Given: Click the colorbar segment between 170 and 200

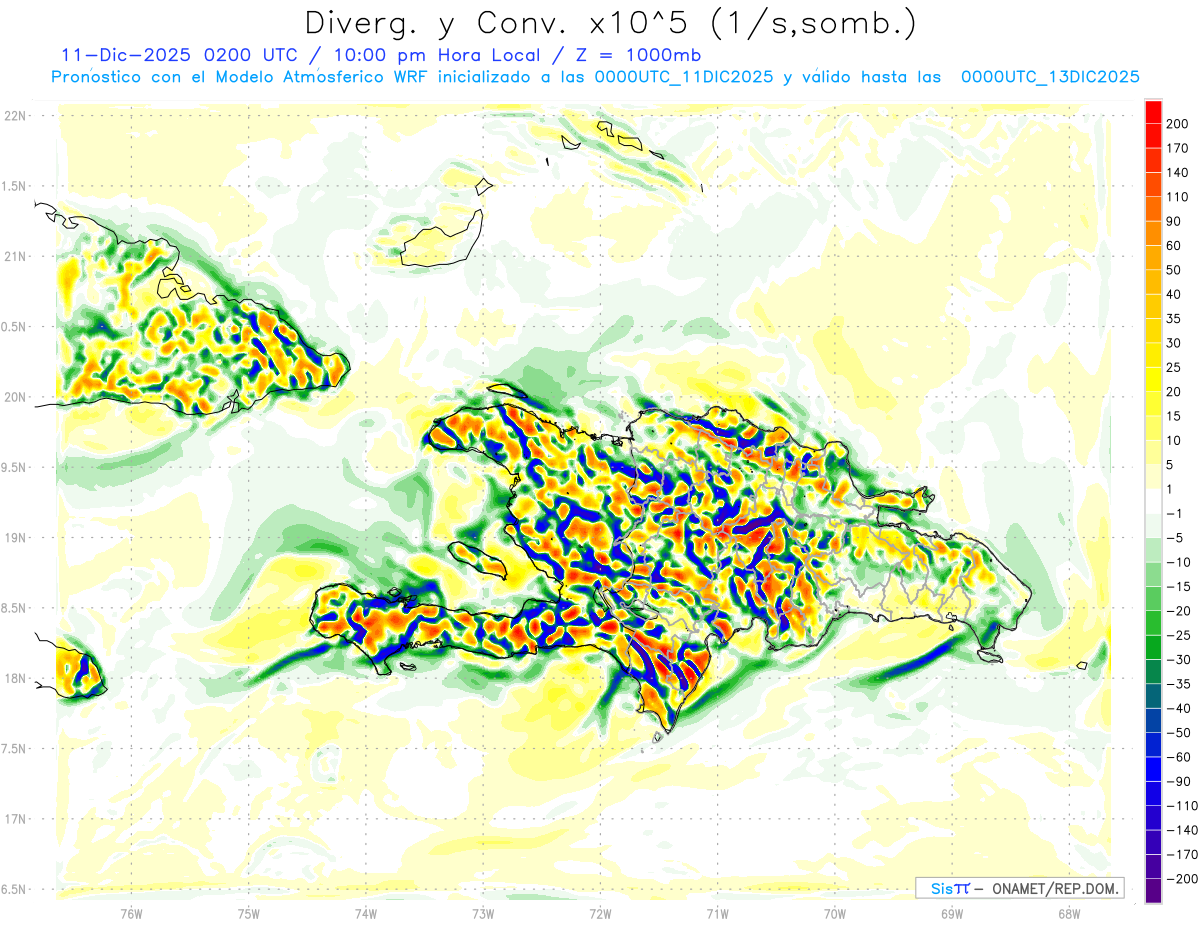Looking at the screenshot, I should [1153, 135].
